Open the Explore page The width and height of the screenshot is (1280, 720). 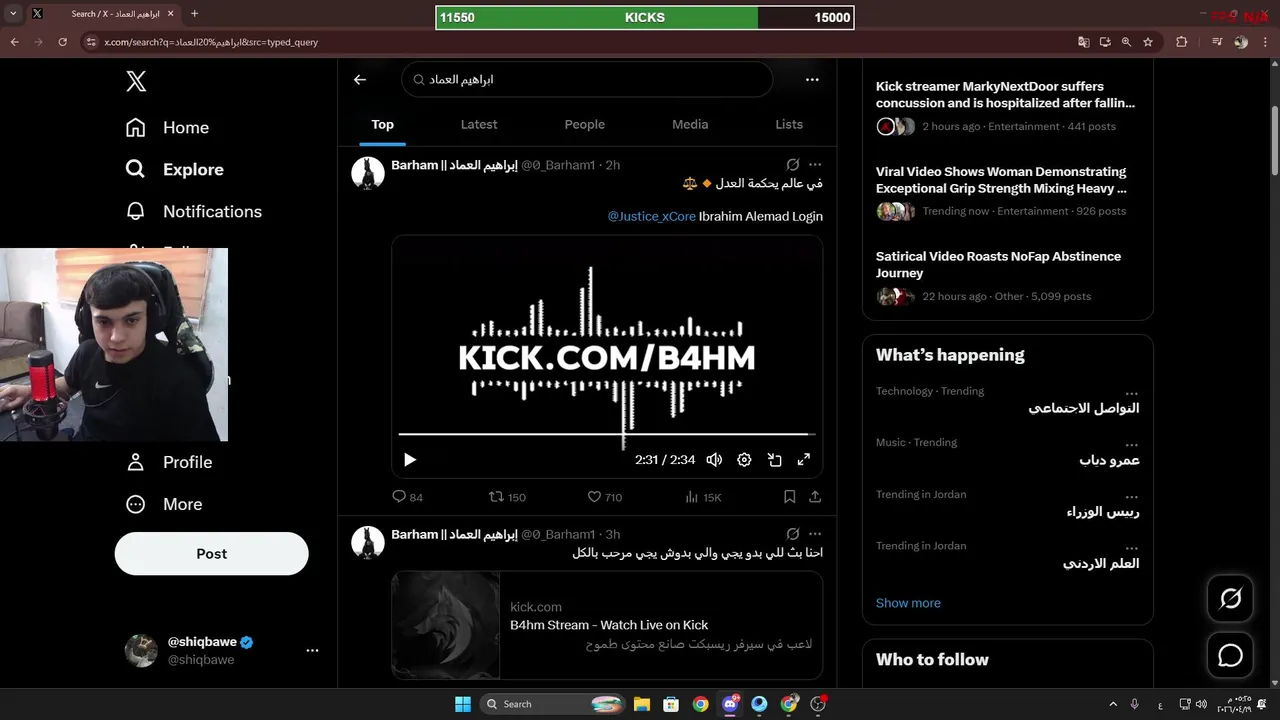click(x=174, y=170)
